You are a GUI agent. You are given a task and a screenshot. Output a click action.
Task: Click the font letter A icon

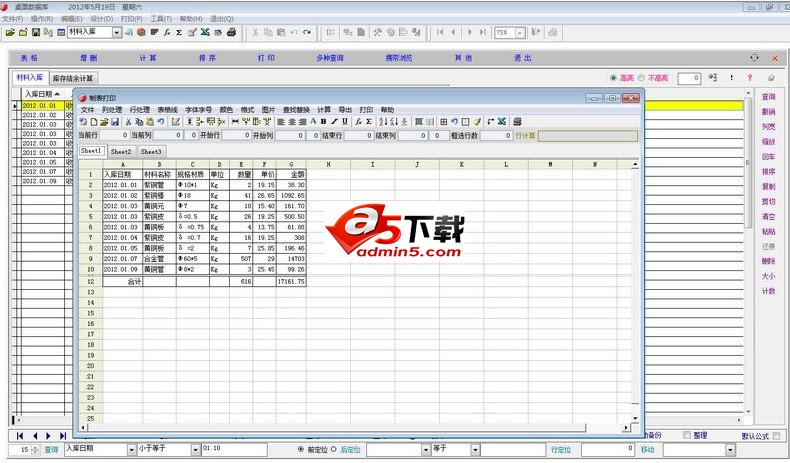[313, 121]
